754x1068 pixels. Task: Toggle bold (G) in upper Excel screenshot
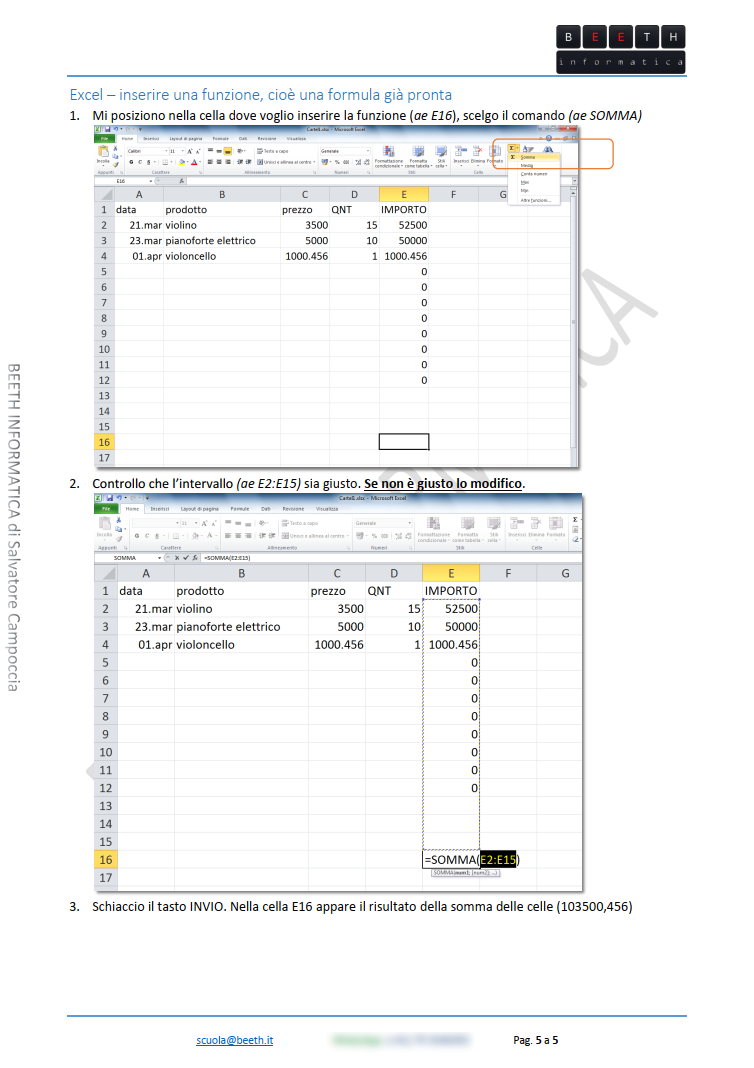click(131, 162)
